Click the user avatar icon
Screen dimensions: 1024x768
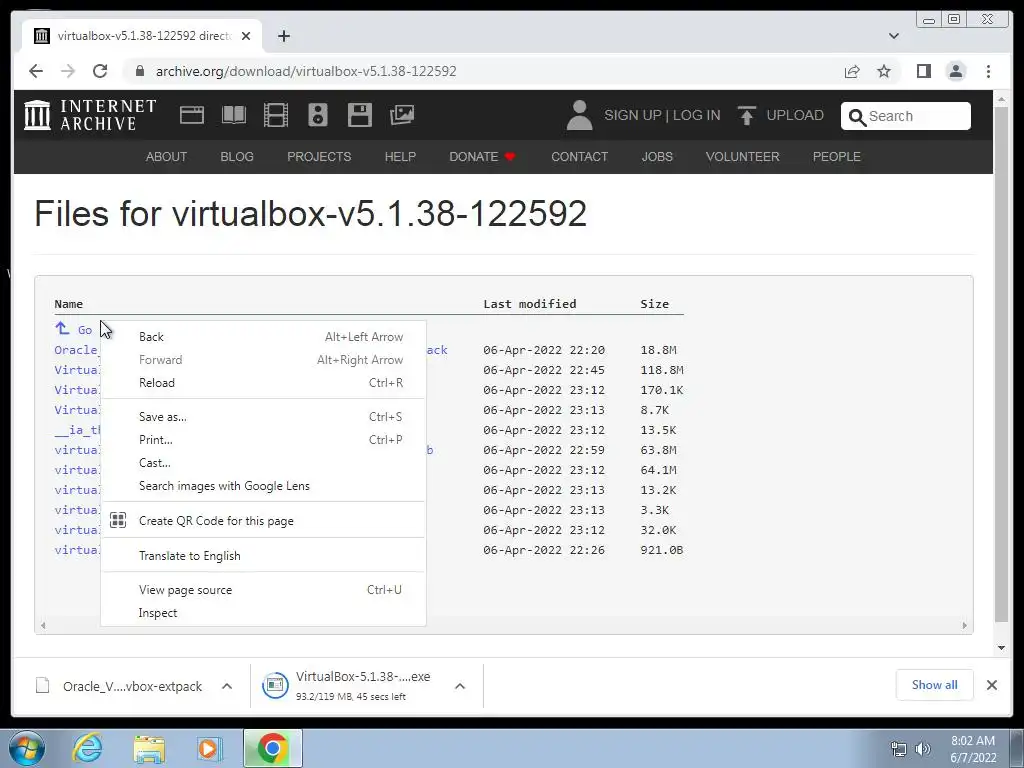(x=579, y=115)
